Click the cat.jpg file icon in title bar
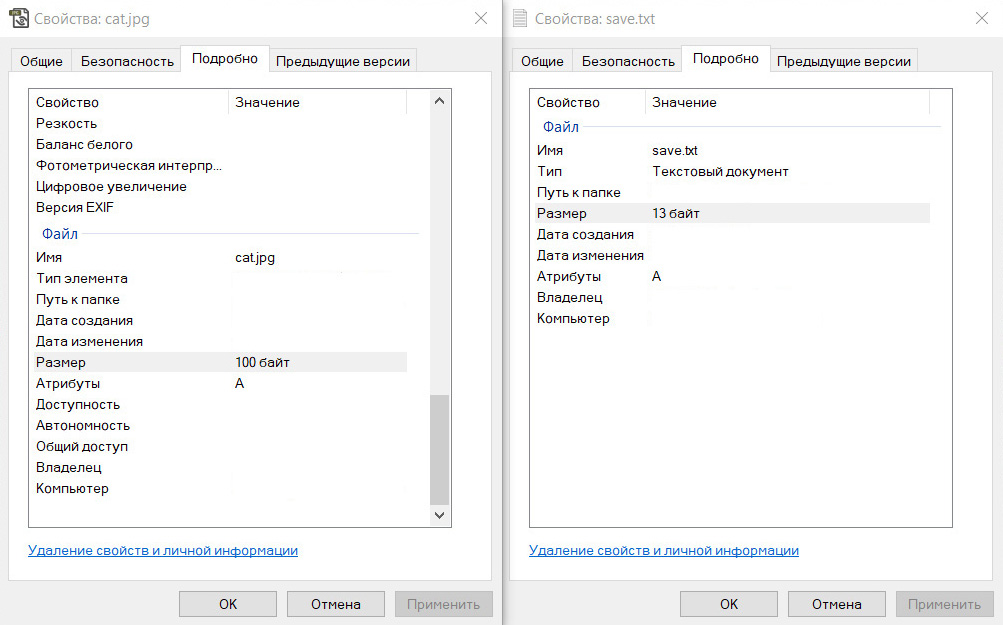The image size is (1003, 625). click(19, 19)
